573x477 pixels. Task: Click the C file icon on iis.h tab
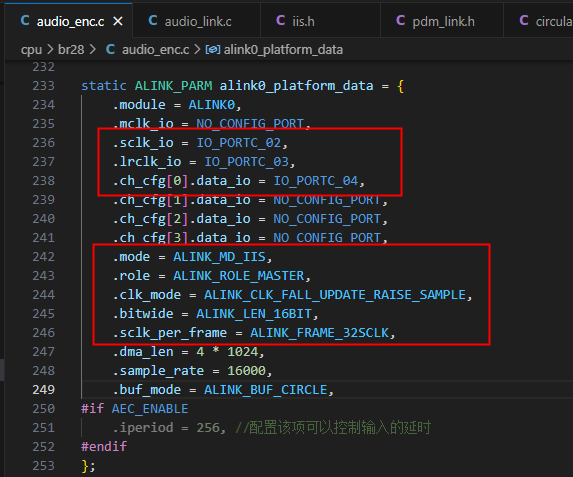pyautogui.click(x=280, y=21)
